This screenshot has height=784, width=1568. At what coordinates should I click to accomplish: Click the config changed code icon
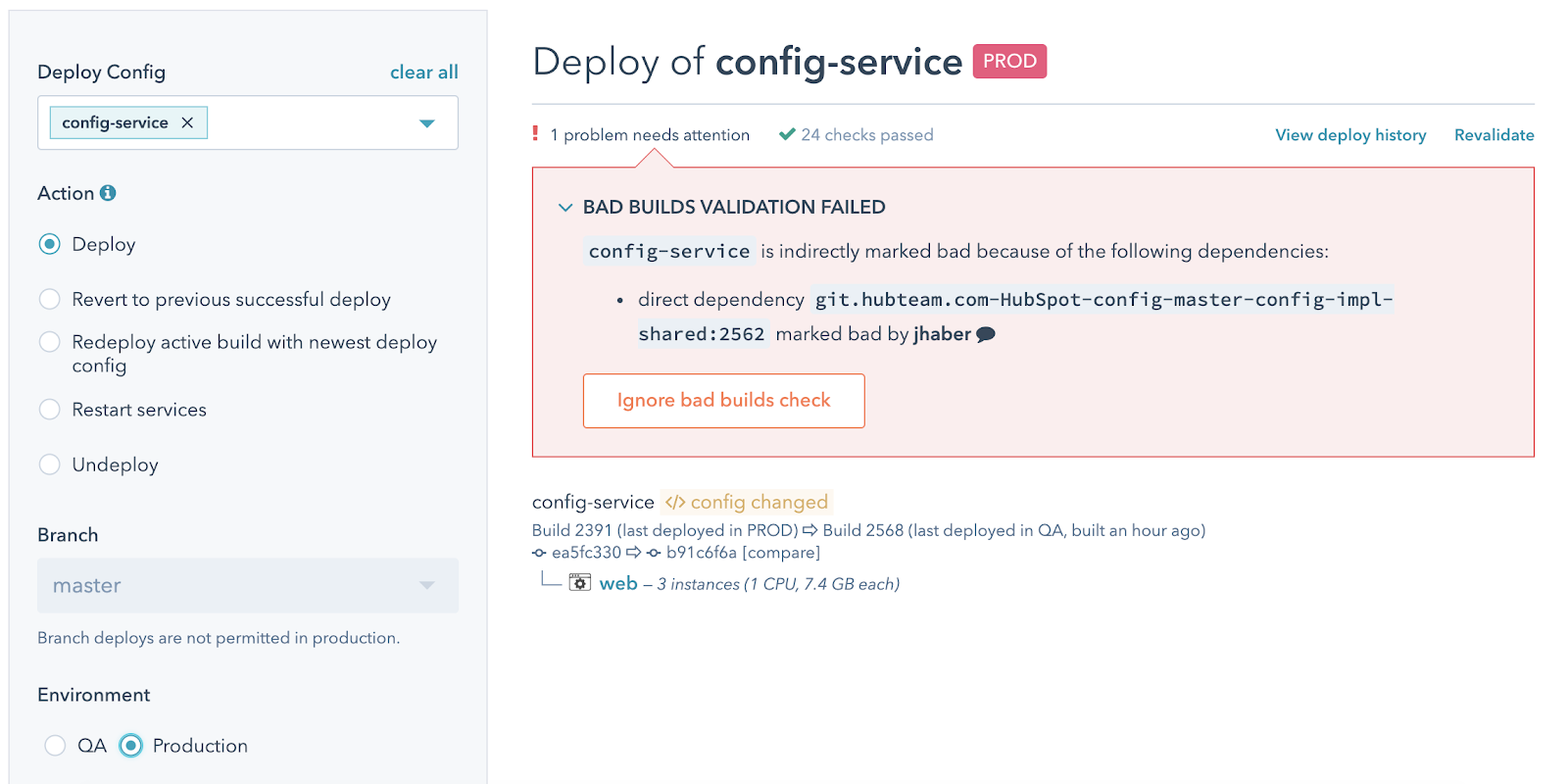coord(674,503)
